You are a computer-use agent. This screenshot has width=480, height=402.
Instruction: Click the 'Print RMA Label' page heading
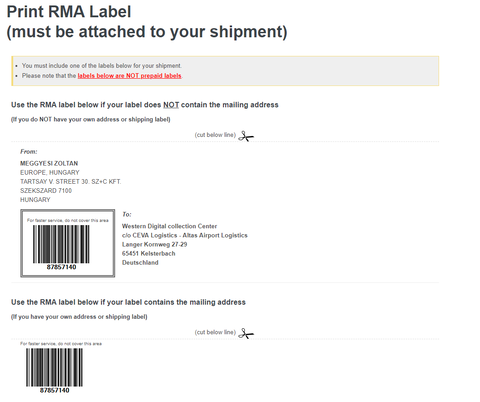point(69,12)
